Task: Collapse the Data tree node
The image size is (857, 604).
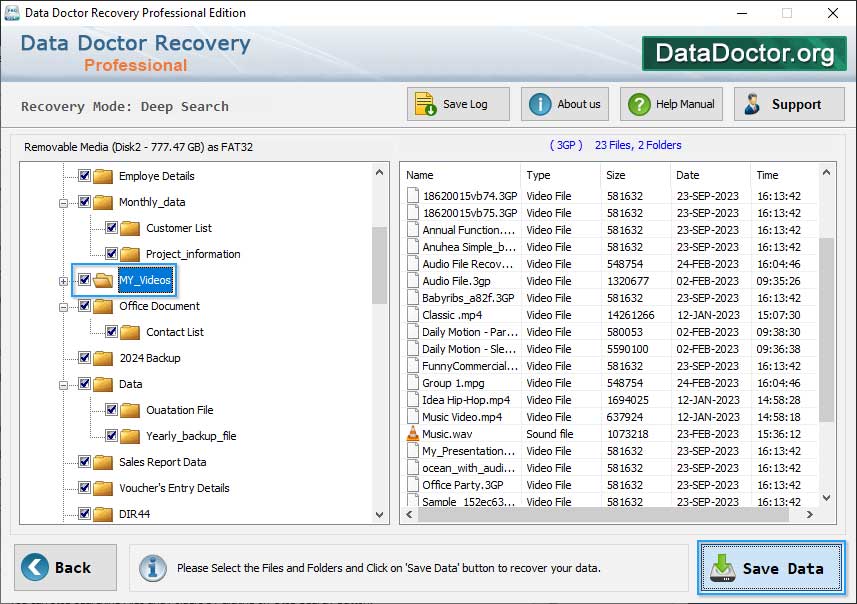Action: (x=63, y=385)
